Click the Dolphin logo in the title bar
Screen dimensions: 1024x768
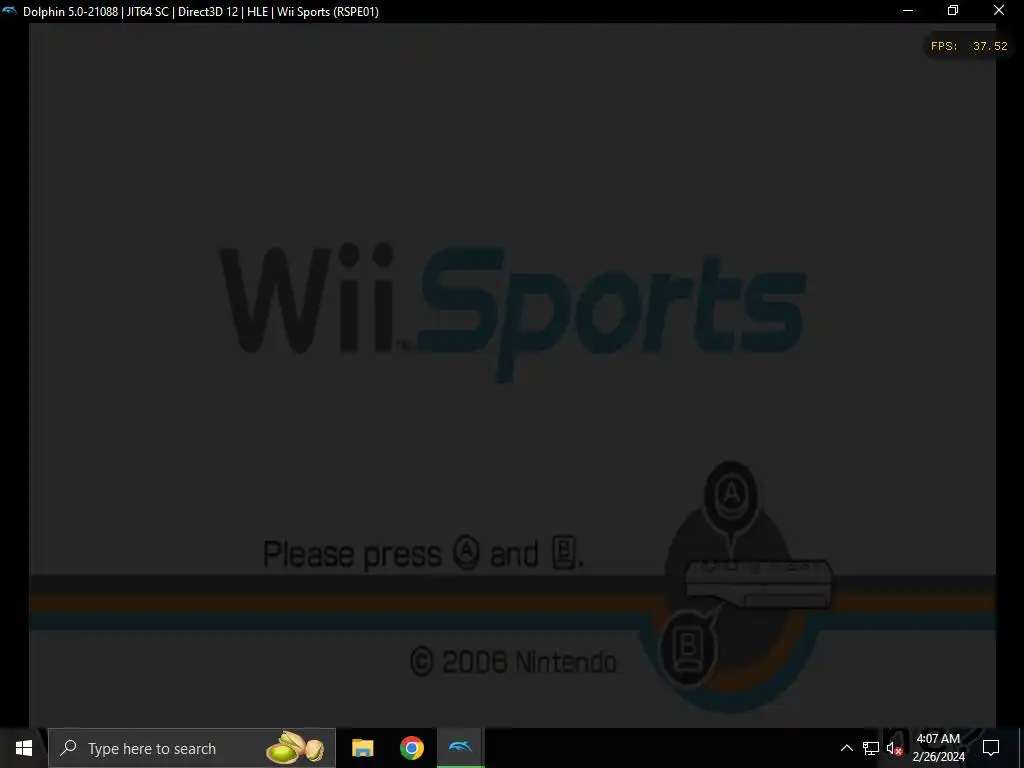pos(10,10)
